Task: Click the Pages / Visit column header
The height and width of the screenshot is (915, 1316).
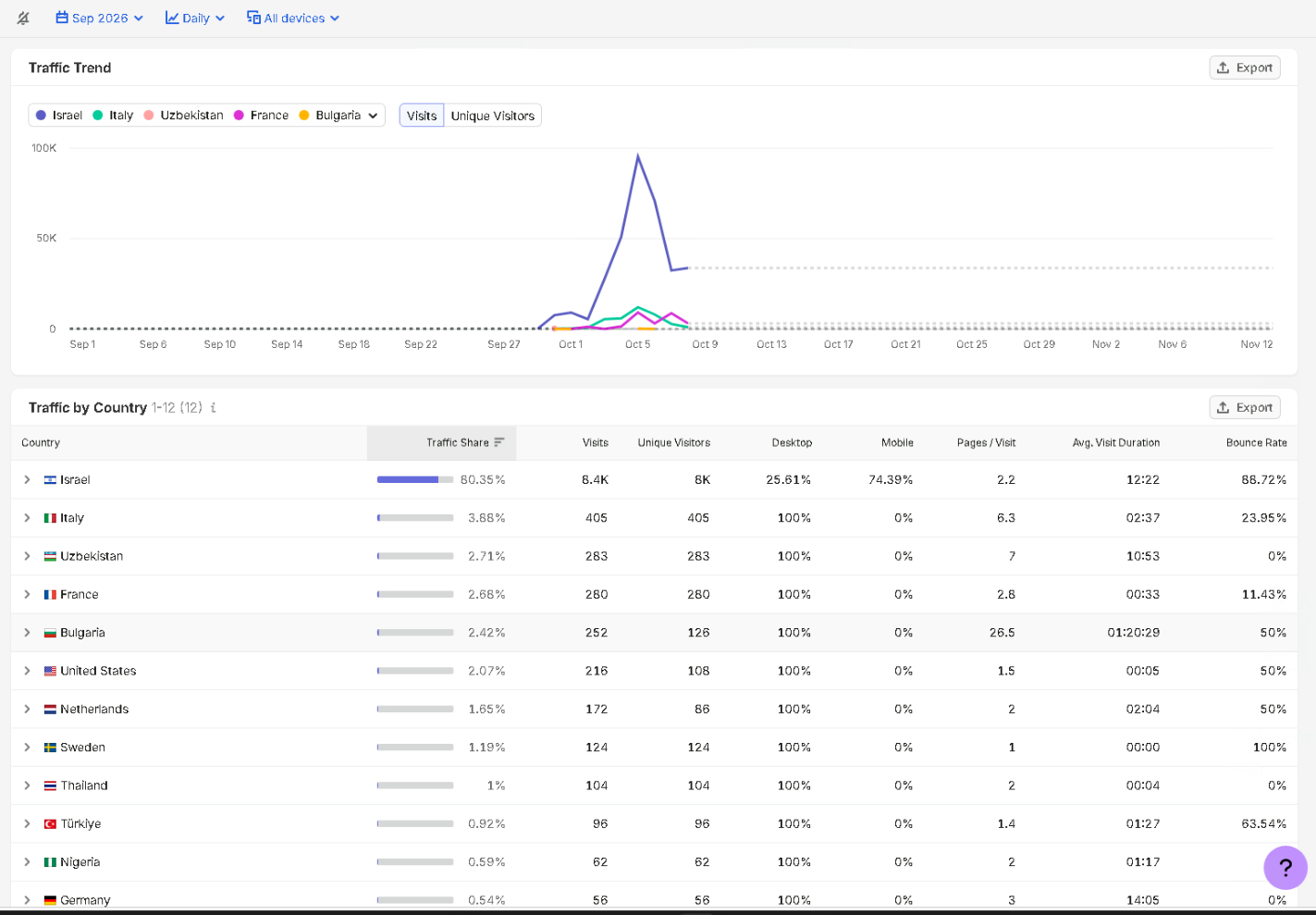Action: tap(986, 442)
